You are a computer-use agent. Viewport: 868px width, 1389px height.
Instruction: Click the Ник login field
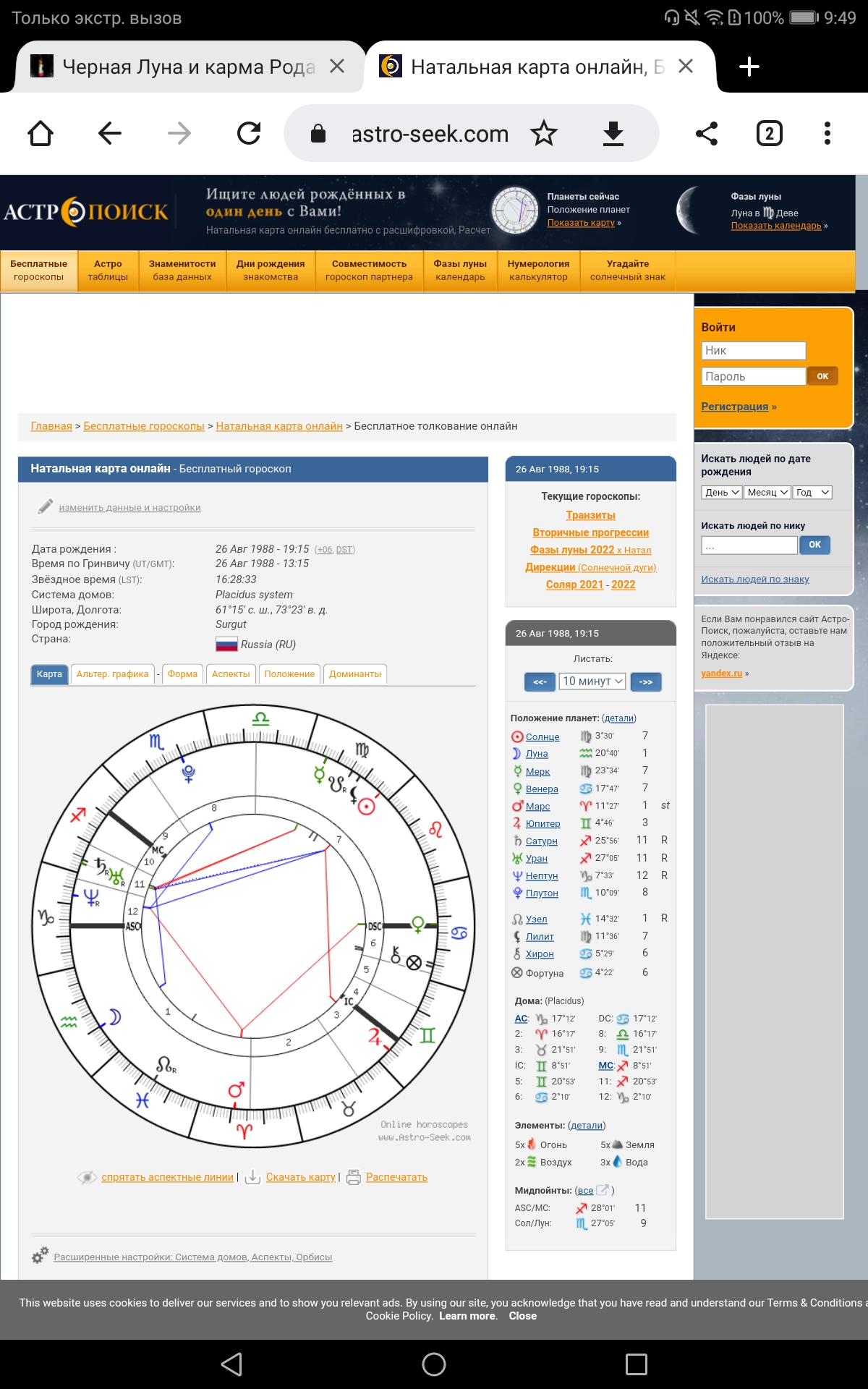click(754, 350)
